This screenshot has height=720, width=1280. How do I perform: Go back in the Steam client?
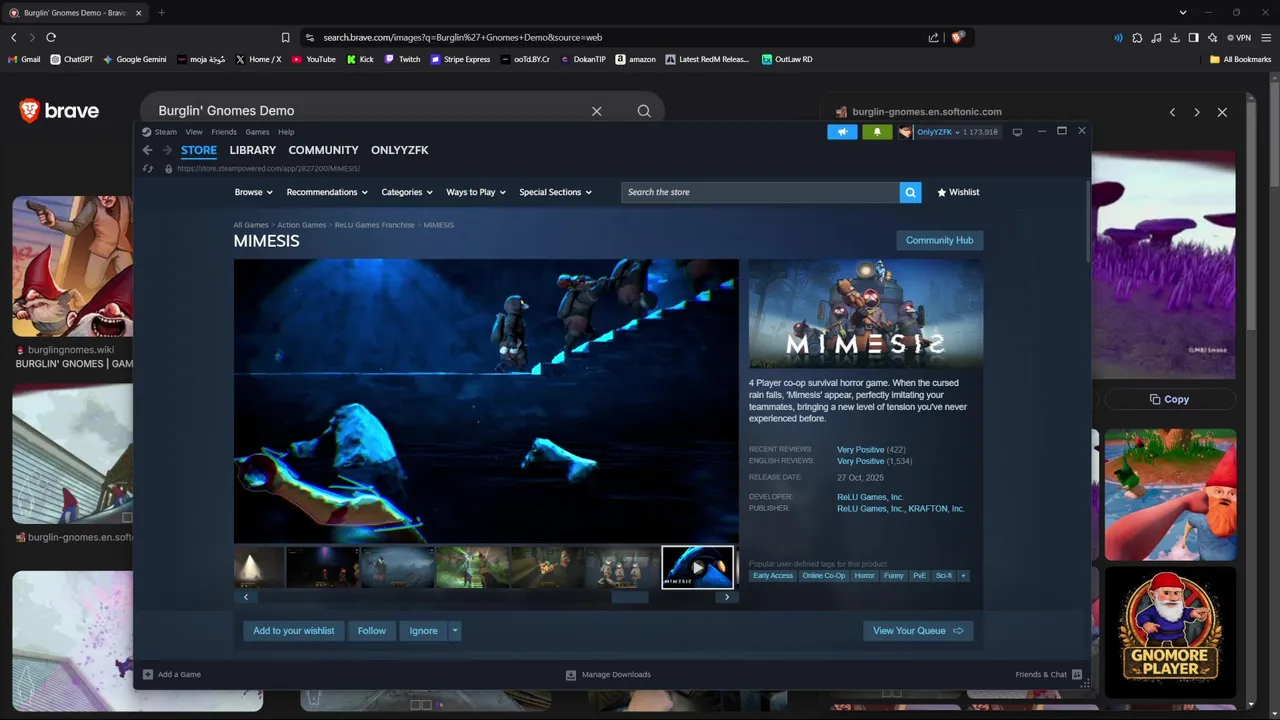[147, 150]
